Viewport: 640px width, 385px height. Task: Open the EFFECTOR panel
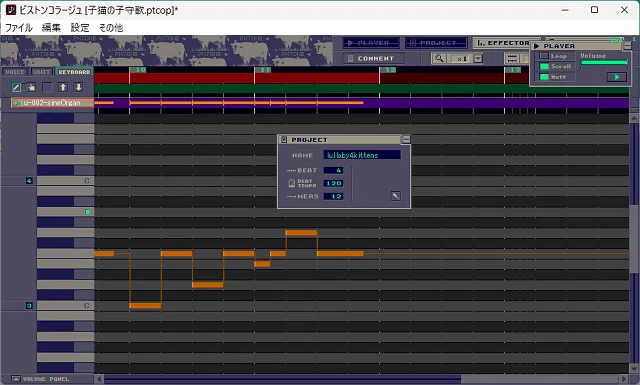pos(503,43)
